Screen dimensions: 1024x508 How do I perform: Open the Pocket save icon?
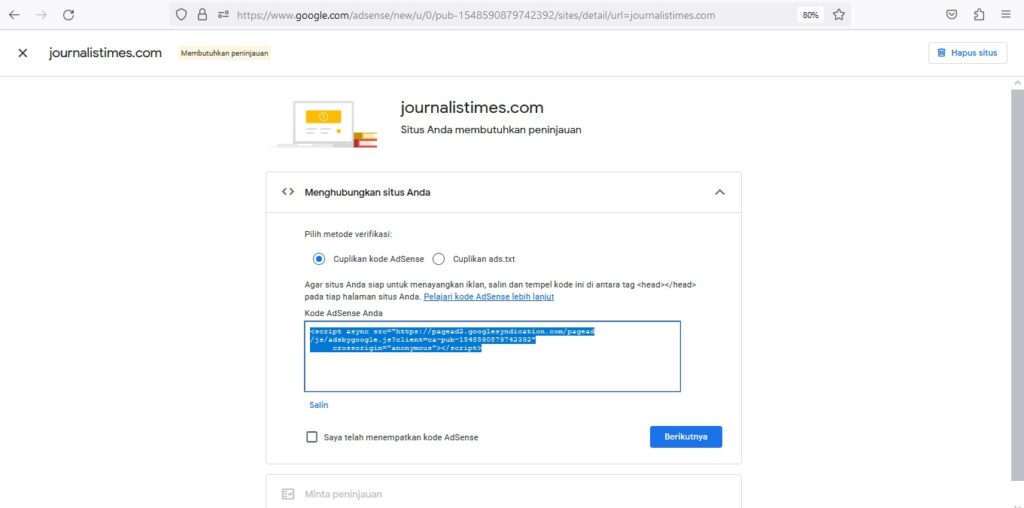click(952, 14)
